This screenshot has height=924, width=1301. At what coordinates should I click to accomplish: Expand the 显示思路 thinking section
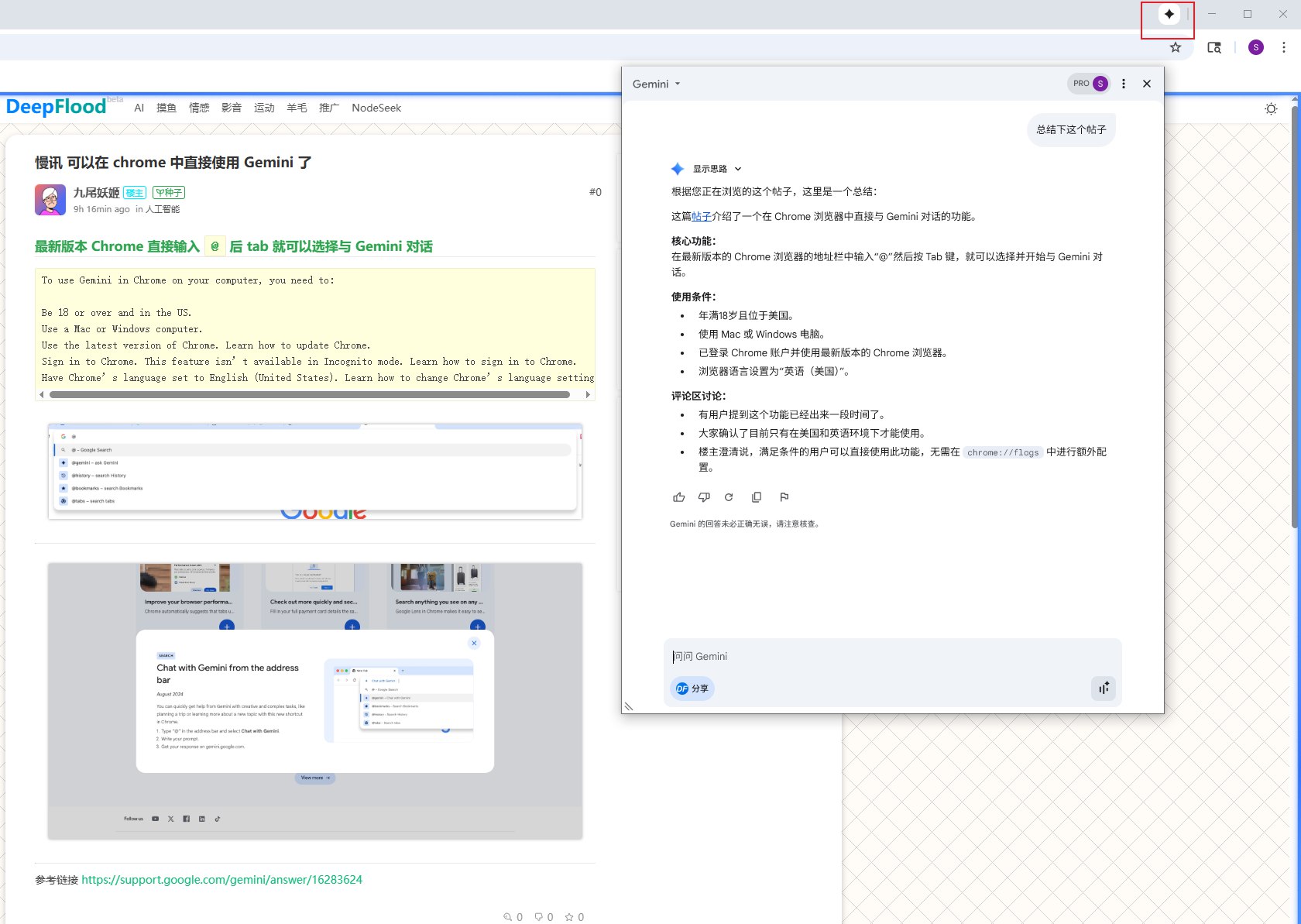[x=716, y=169]
